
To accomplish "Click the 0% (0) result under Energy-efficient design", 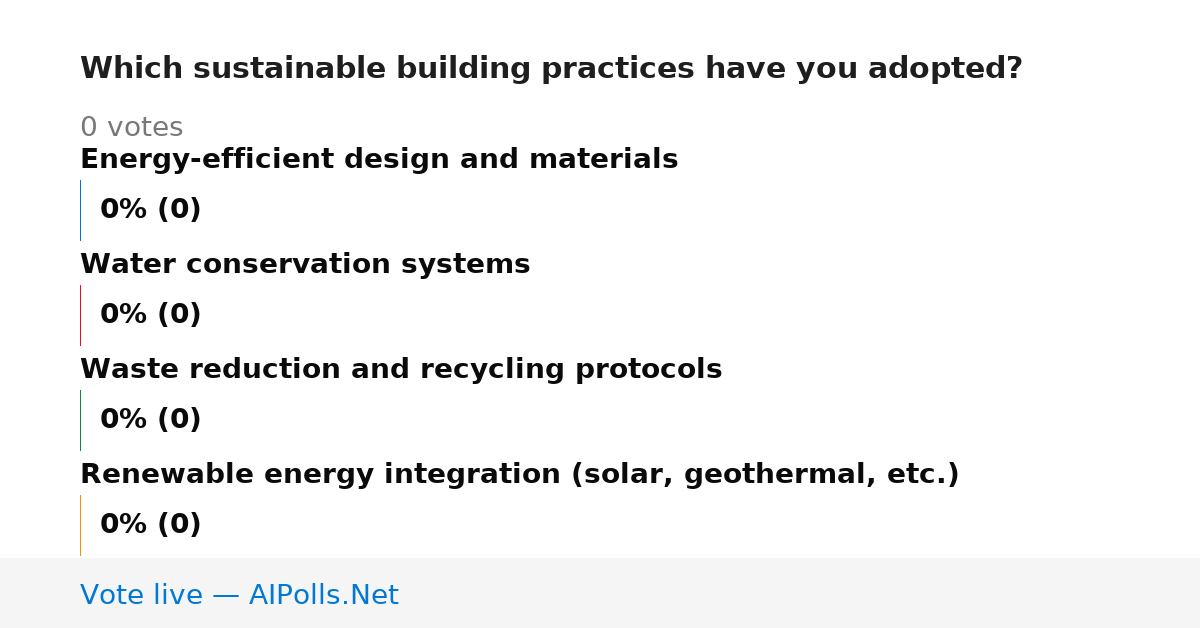I will (x=151, y=210).
